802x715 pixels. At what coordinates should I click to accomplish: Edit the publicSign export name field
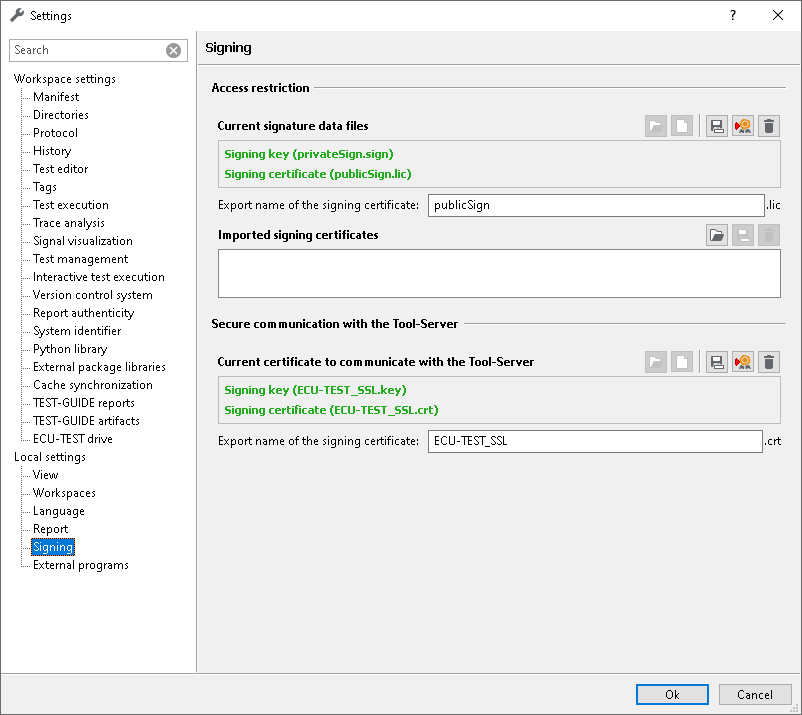point(596,205)
